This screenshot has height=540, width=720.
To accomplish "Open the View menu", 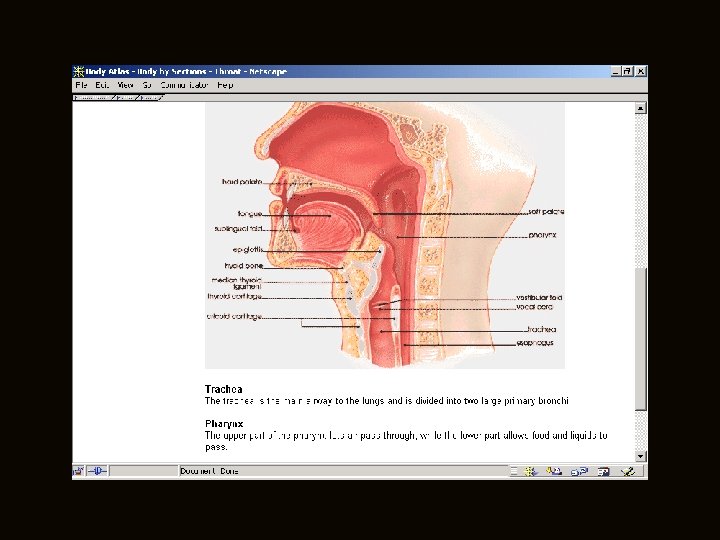I will (125, 85).
